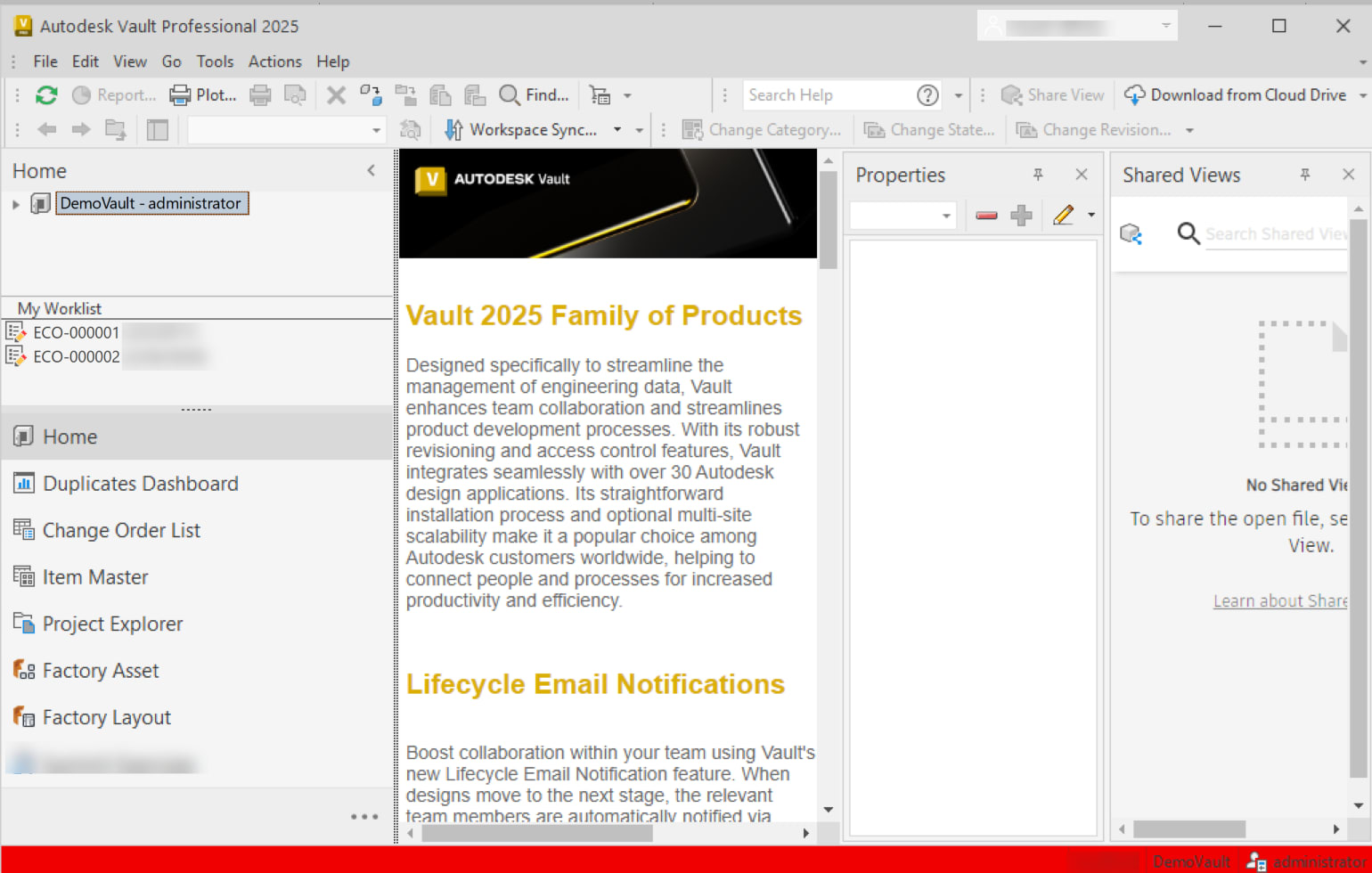Collapse the Home navigation pane chevron

(x=372, y=170)
